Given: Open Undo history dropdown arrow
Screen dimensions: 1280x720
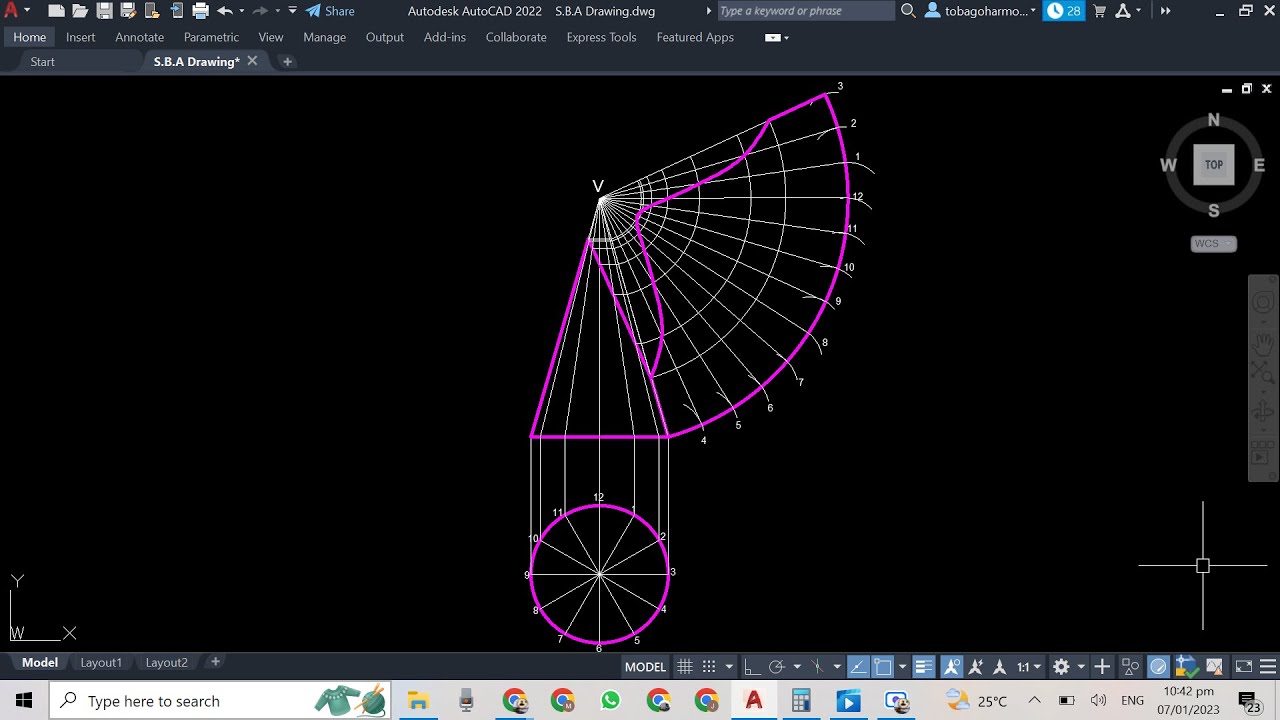Looking at the screenshot, I should (242, 11).
